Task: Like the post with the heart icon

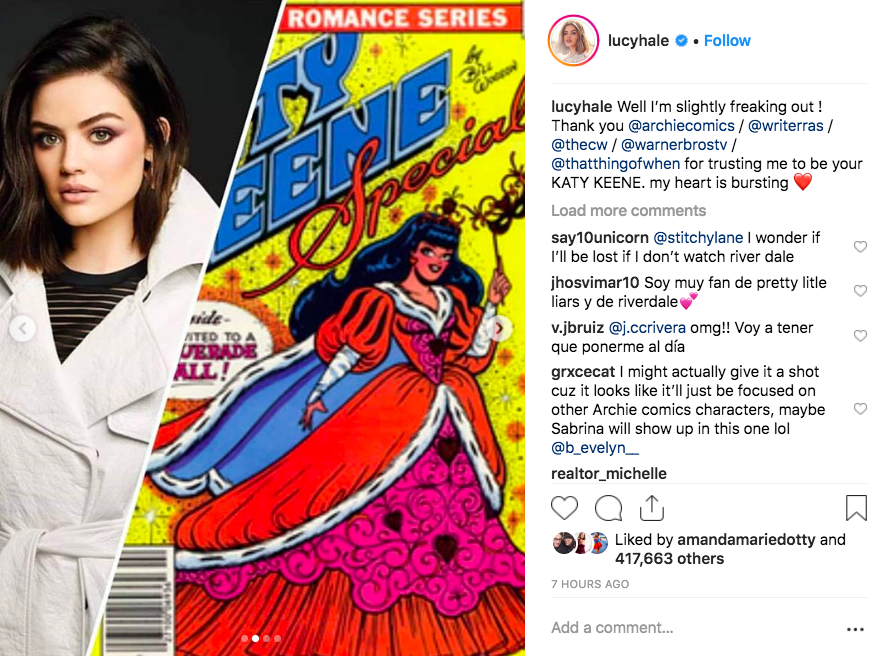Action: [x=564, y=508]
